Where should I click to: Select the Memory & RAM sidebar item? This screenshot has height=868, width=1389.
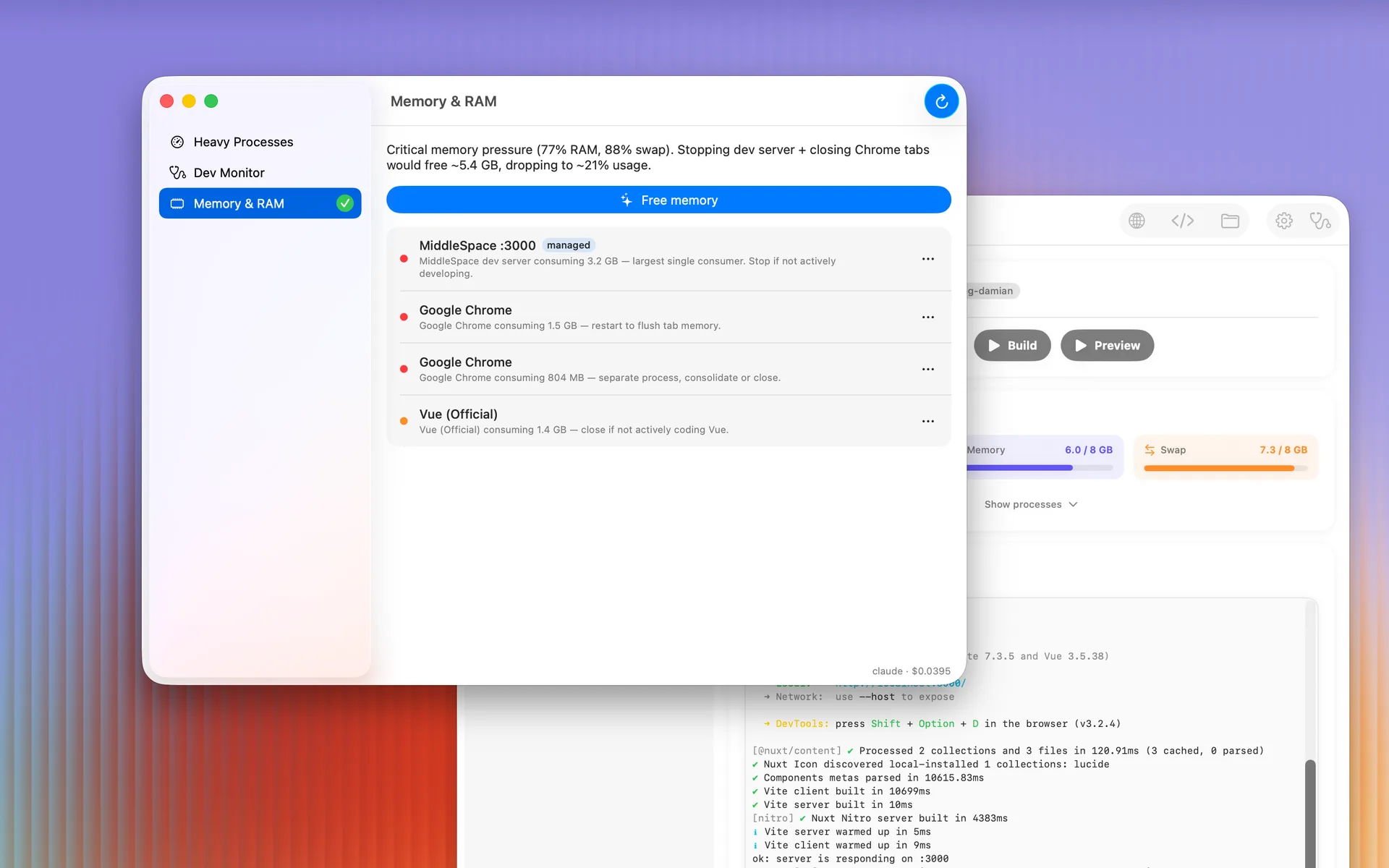point(260,203)
